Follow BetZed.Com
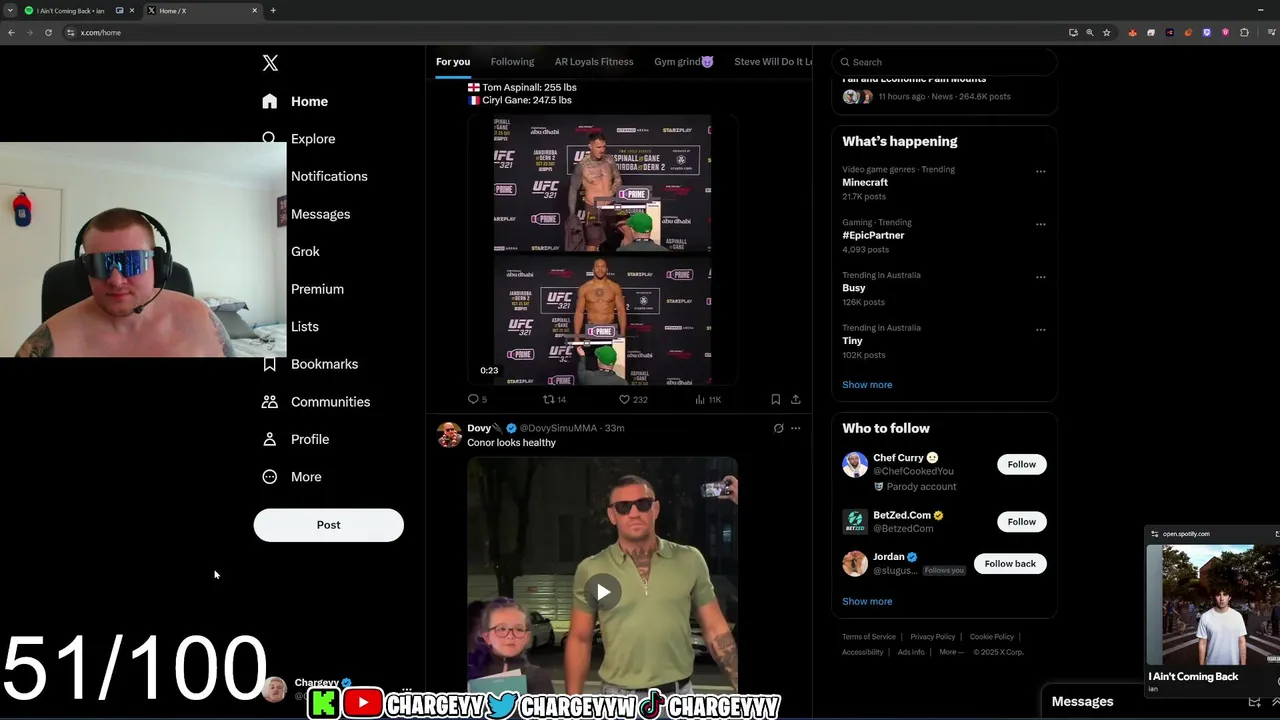Screen dimensions: 1280x720 [1021, 522]
